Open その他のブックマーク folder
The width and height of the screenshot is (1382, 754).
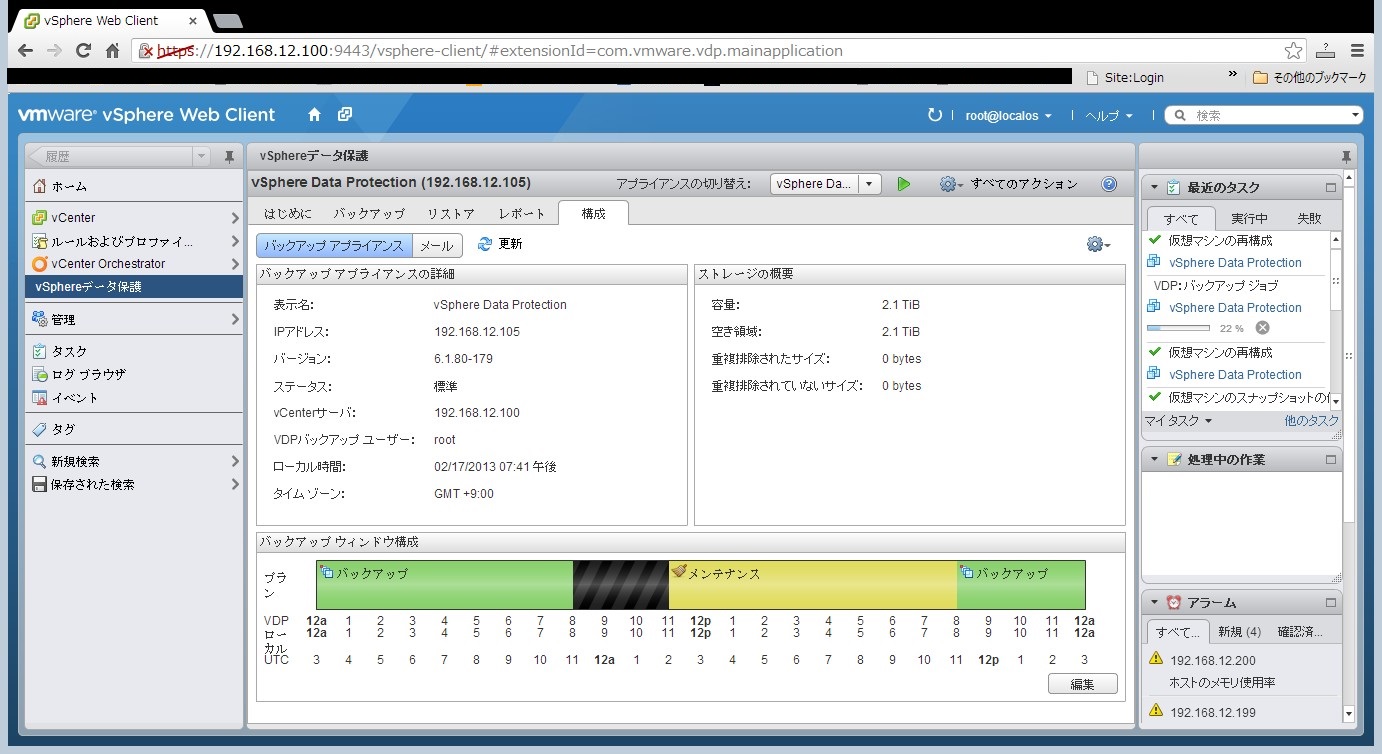(x=1310, y=77)
